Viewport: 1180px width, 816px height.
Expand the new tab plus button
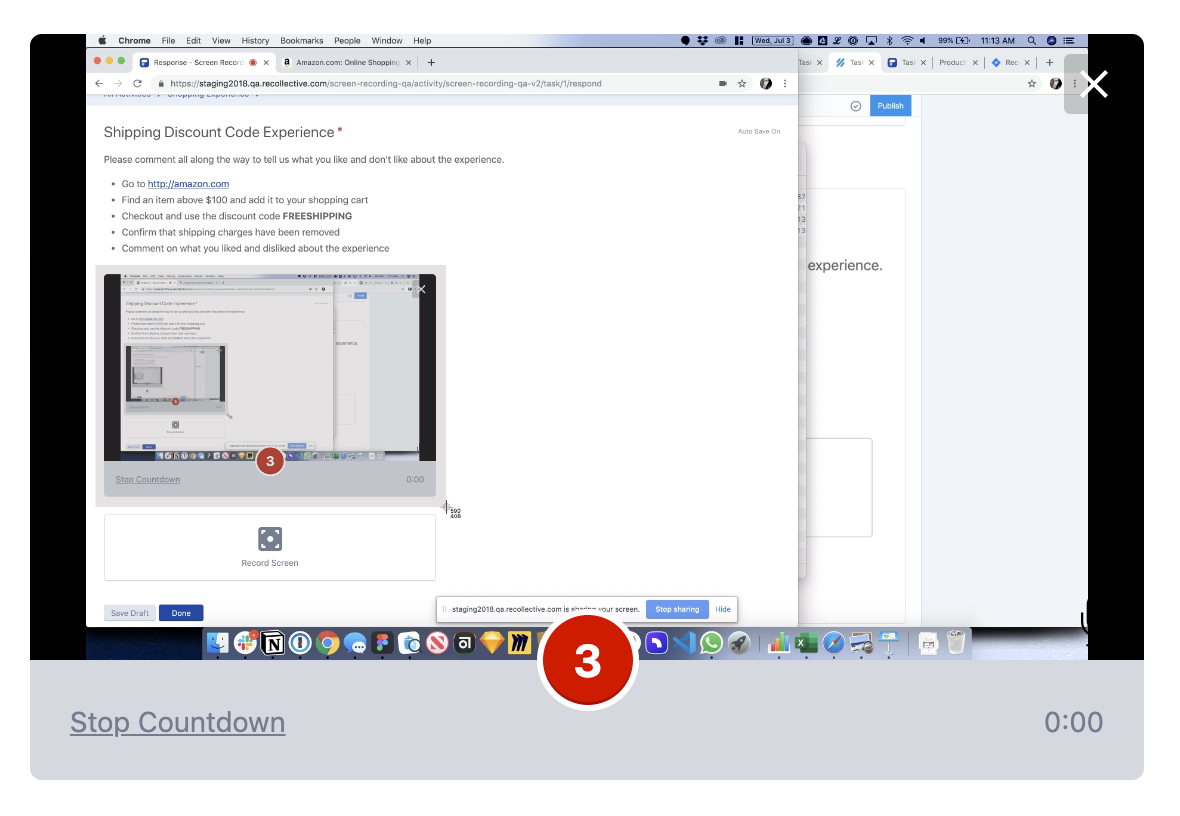point(431,61)
